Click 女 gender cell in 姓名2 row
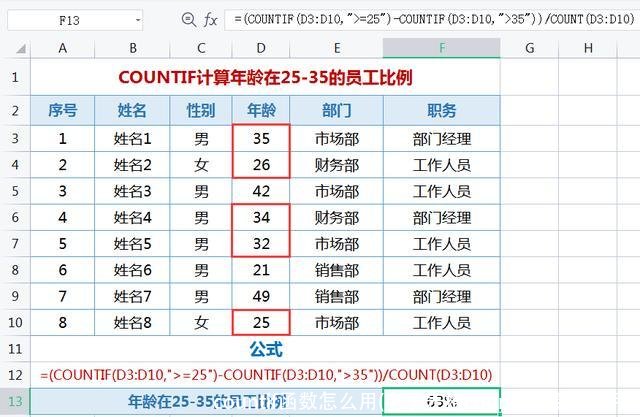 pos(201,165)
